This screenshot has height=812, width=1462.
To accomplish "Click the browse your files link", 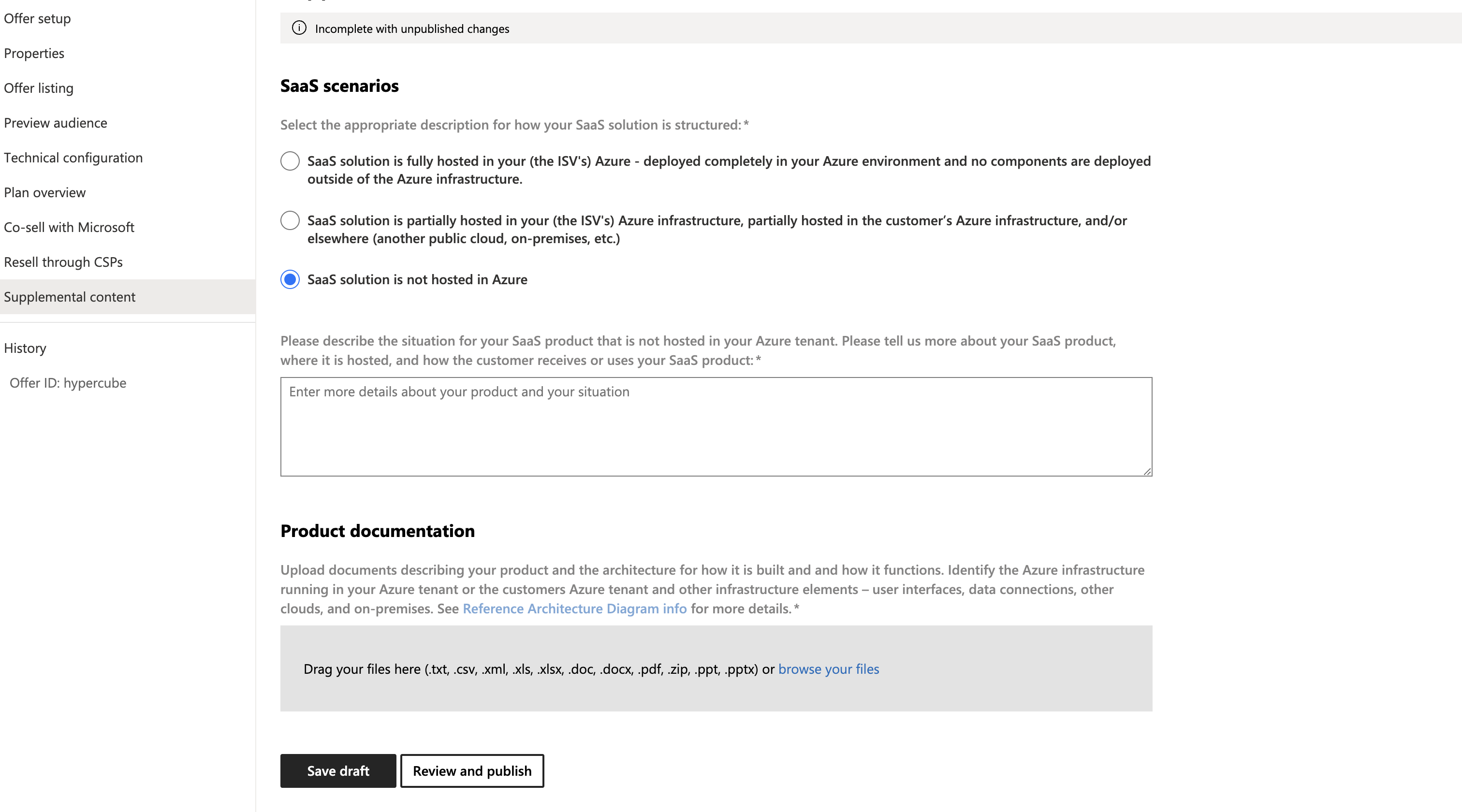I will [829, 669].
